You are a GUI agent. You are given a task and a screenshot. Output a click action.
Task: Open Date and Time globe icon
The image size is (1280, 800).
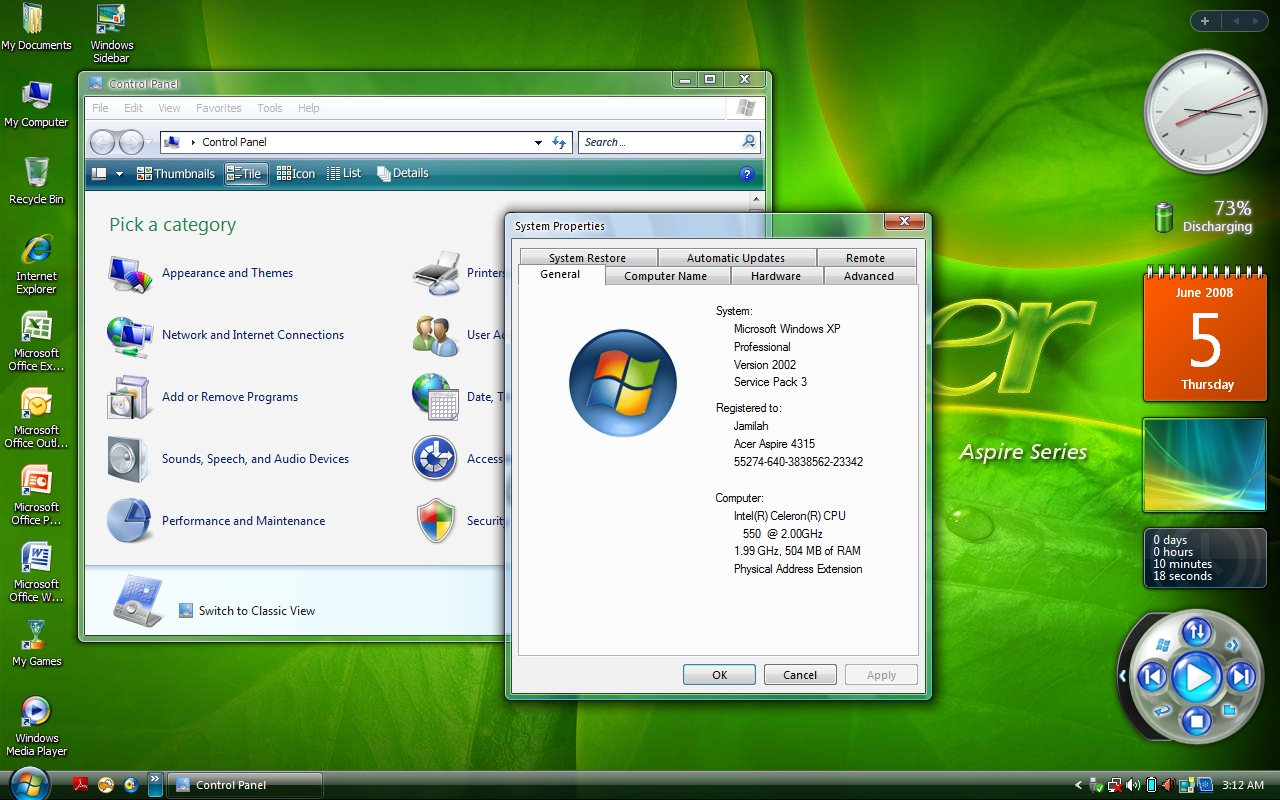click(x=436, y=398)
